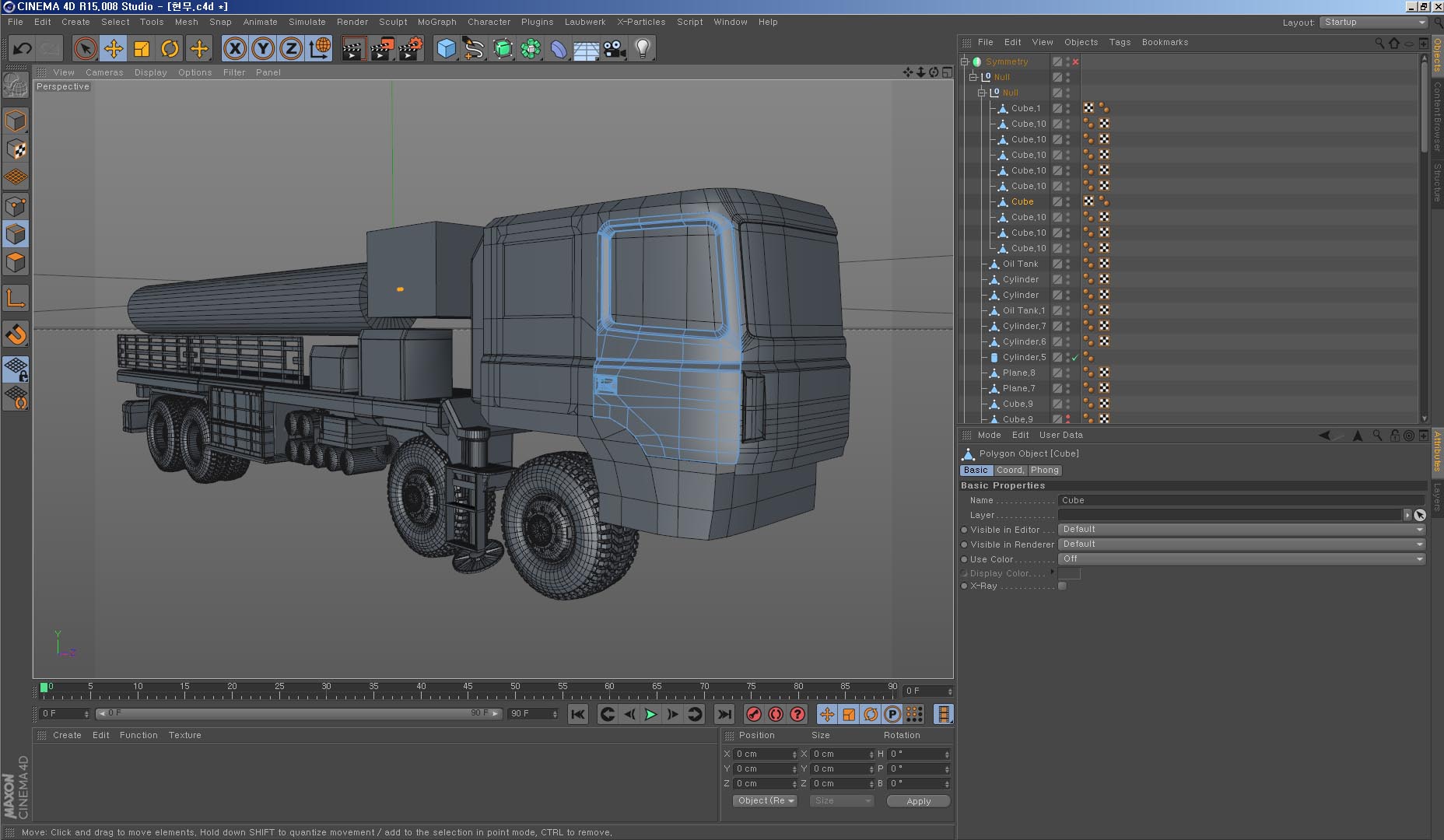Play animation forwards
The width and height of the screenshot is (1444, 840).
[x=651, y=714]
